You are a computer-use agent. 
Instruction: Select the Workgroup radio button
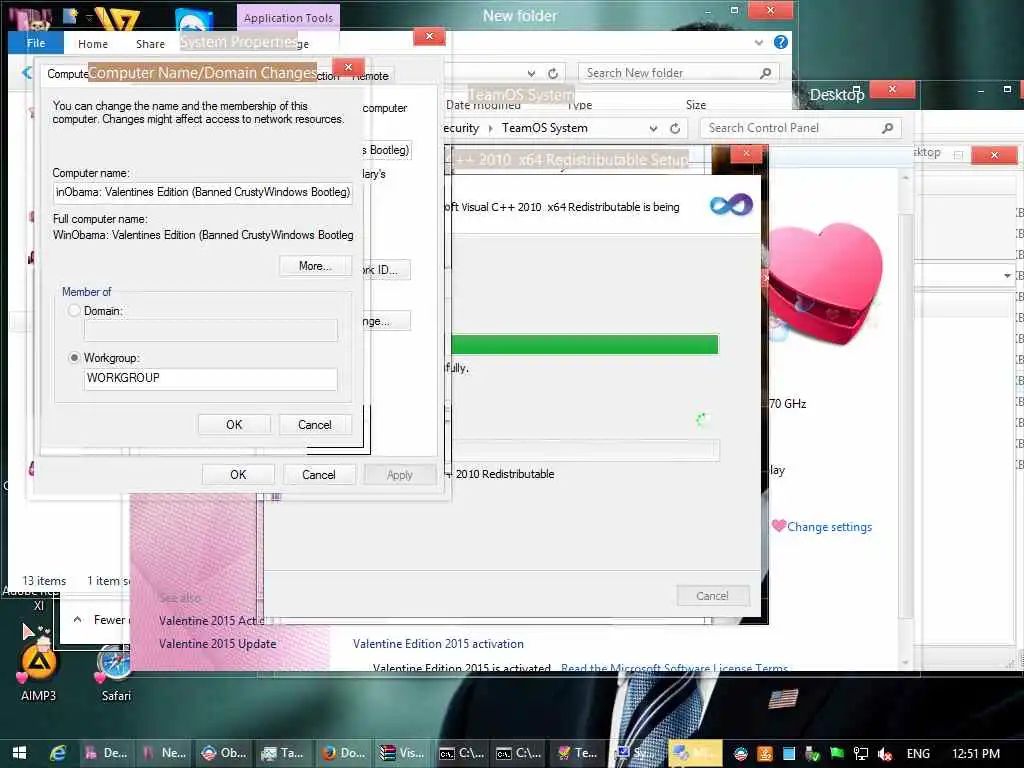74,358
